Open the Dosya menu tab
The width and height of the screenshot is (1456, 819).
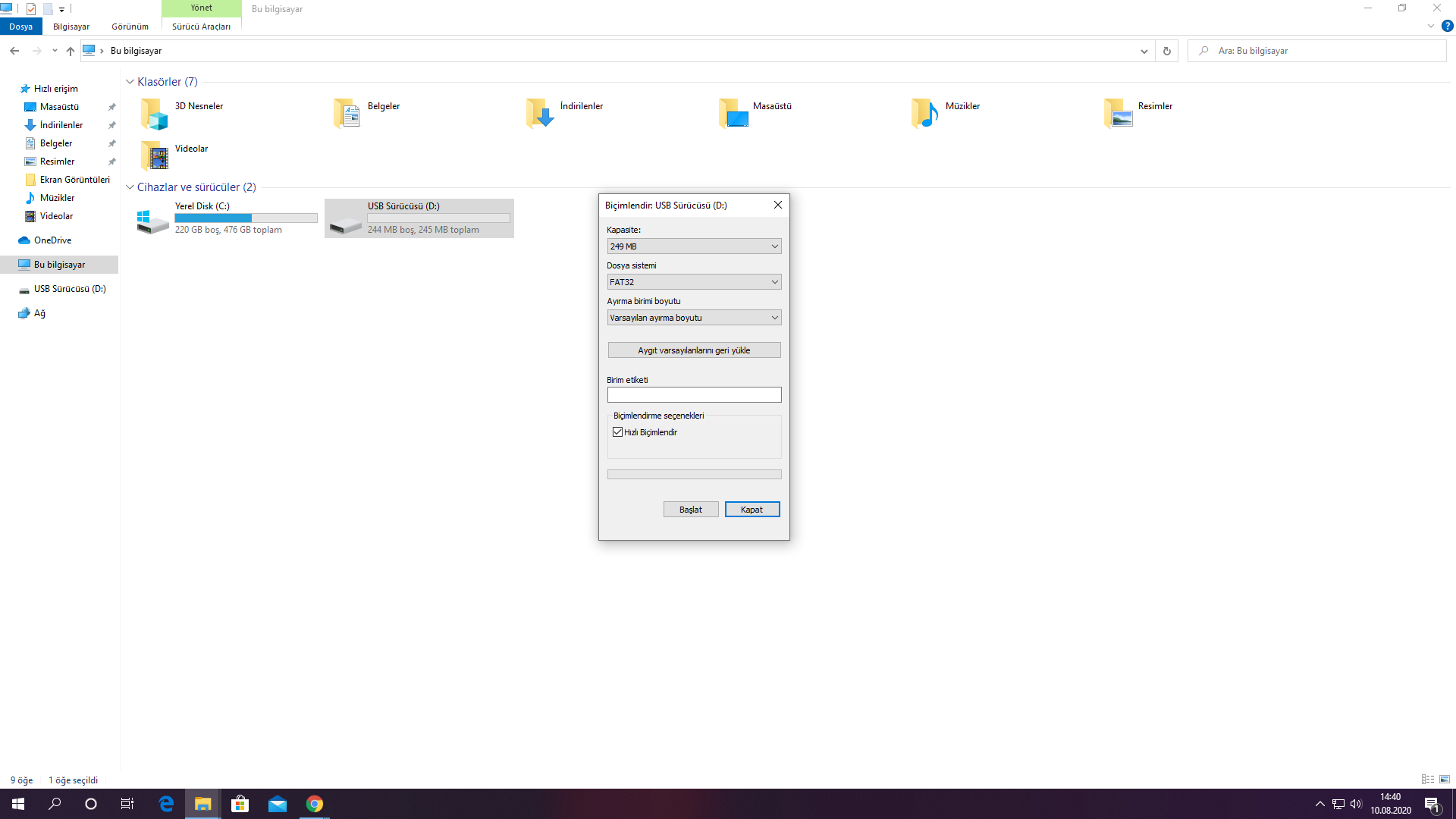click(21, 27)
